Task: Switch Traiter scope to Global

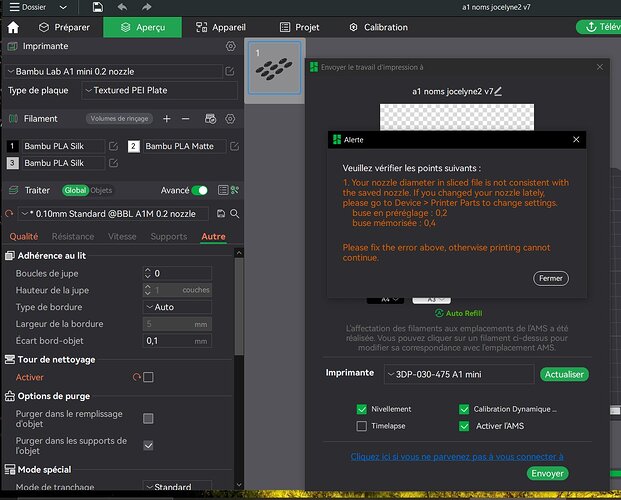Action: click(75, 190)
